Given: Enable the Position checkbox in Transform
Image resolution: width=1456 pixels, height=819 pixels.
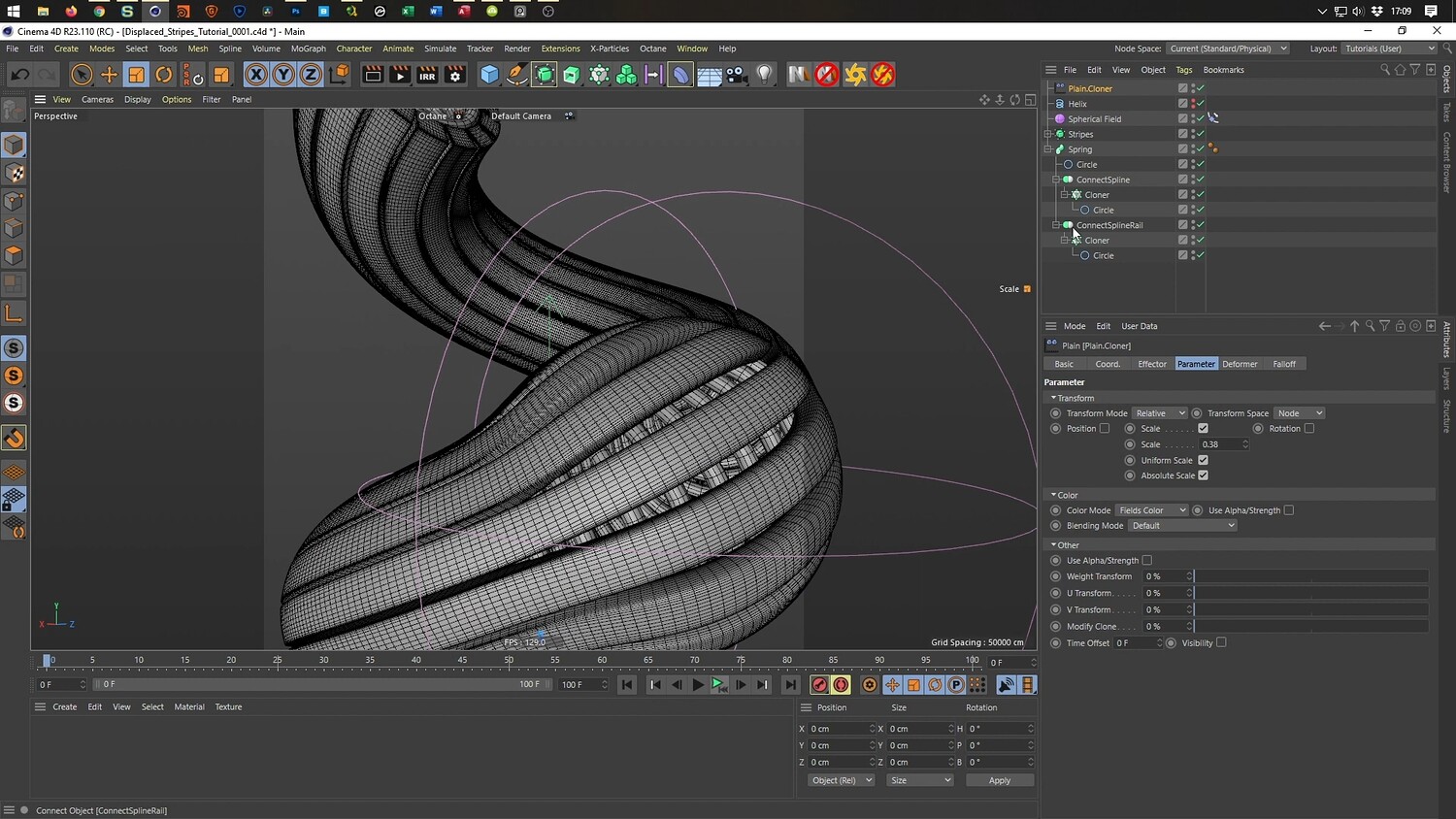Looking at the screenshot, I should (x=1104, y=429).
